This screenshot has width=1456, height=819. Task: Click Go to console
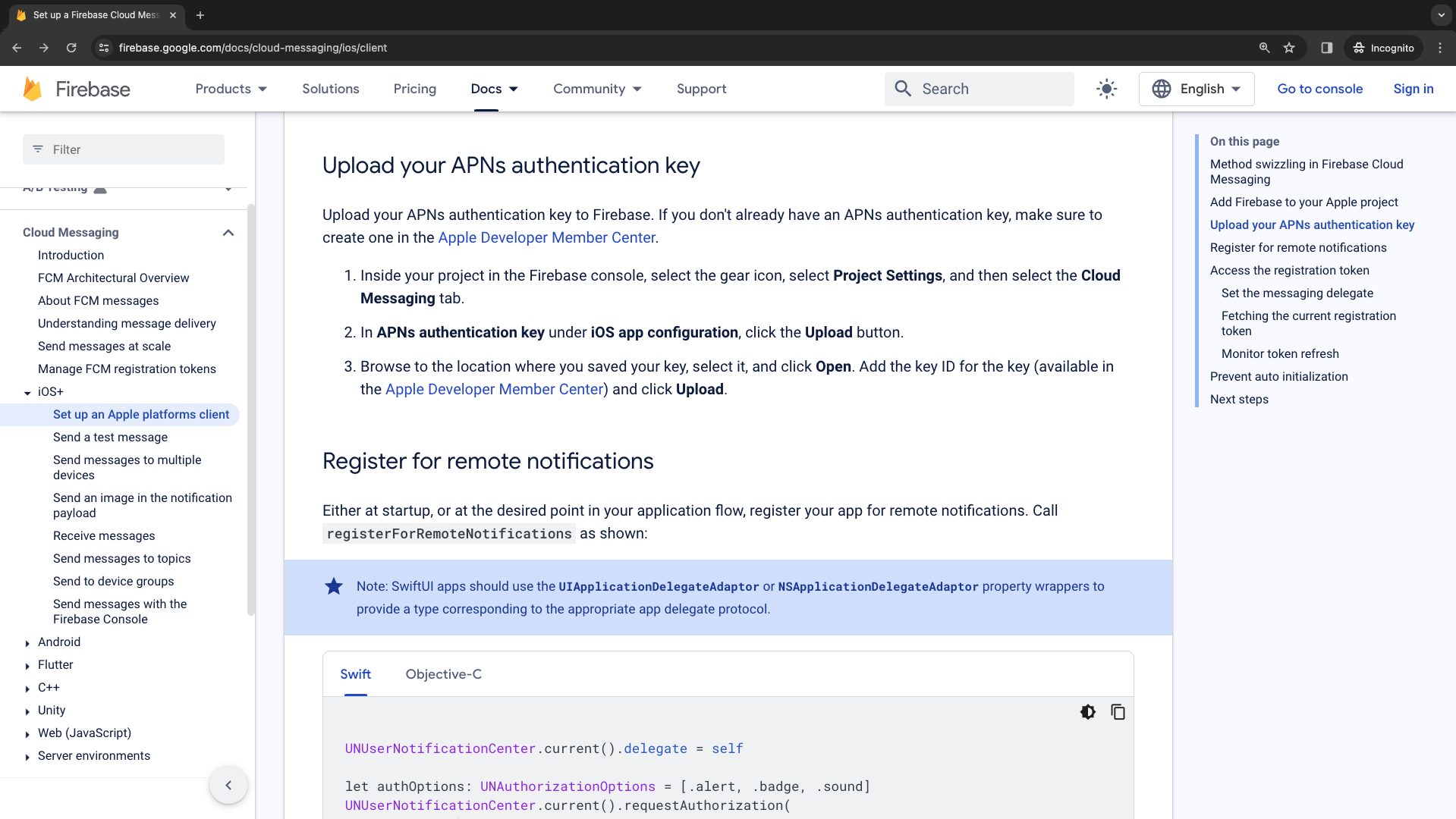(1319, 89)
